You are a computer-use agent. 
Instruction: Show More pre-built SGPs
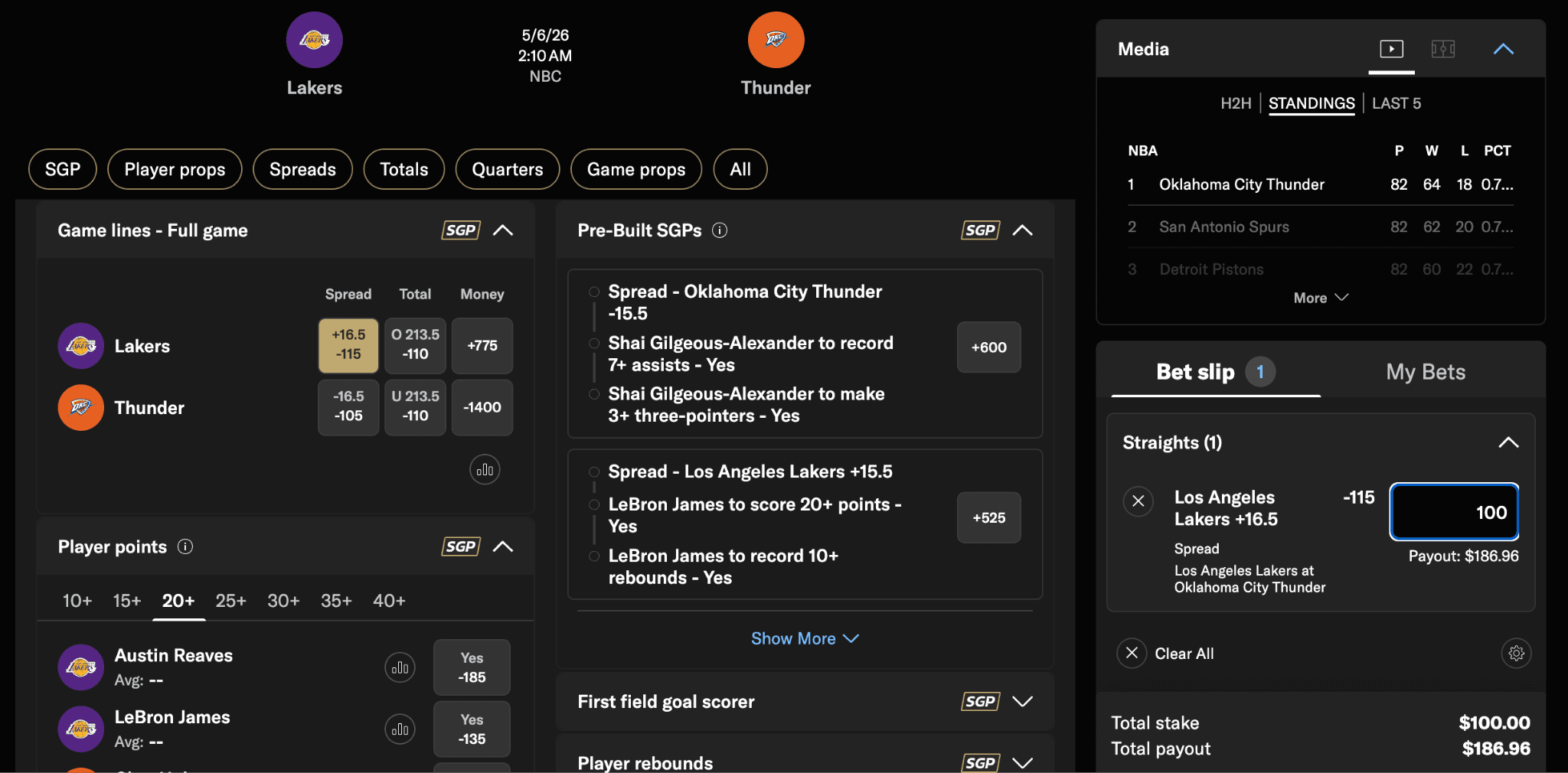(805, 638)
